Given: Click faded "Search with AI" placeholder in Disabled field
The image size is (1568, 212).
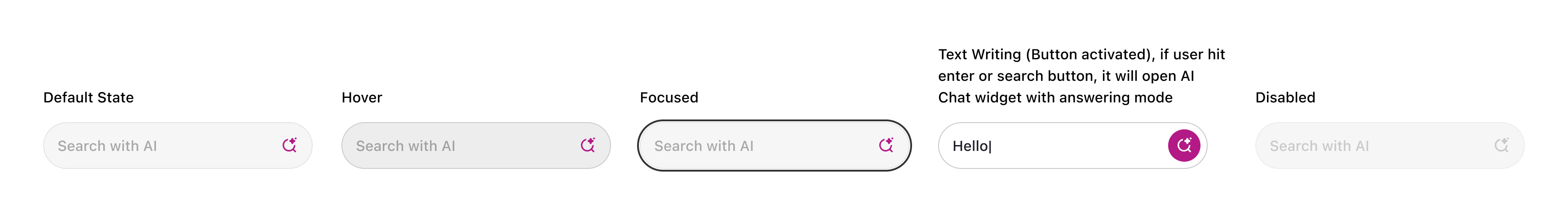Looking at the screenshot, I should pos(1319,146).
